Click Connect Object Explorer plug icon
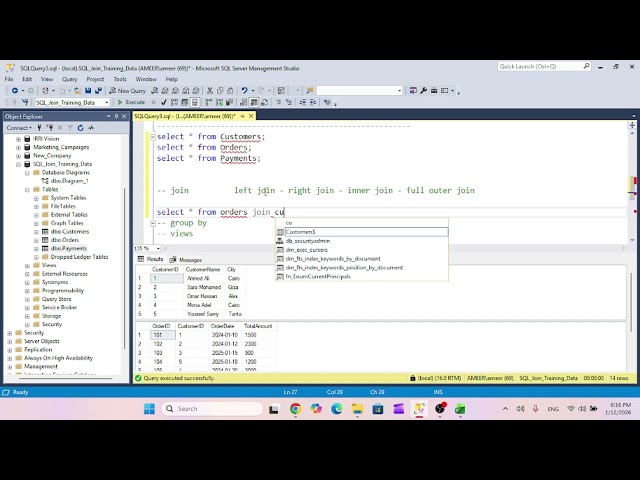 [x=40, y=128]
